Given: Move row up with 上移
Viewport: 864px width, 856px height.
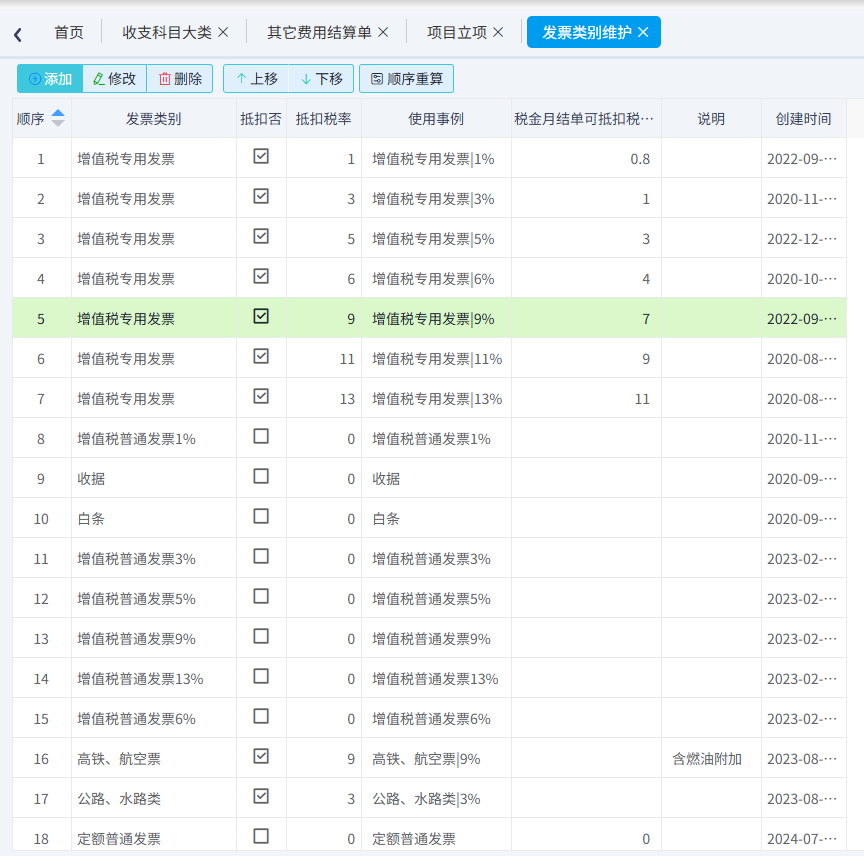Looking at the screenshot, I should [x=256, y=79].
